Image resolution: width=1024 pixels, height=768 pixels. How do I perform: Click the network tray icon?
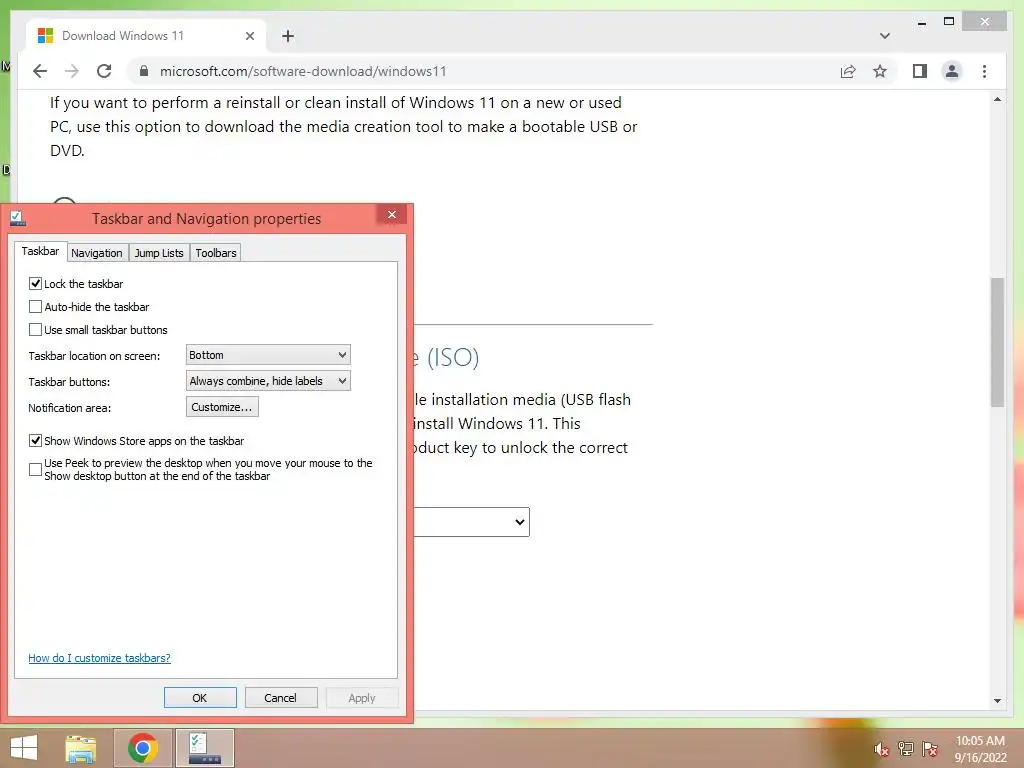click(905, 749)
